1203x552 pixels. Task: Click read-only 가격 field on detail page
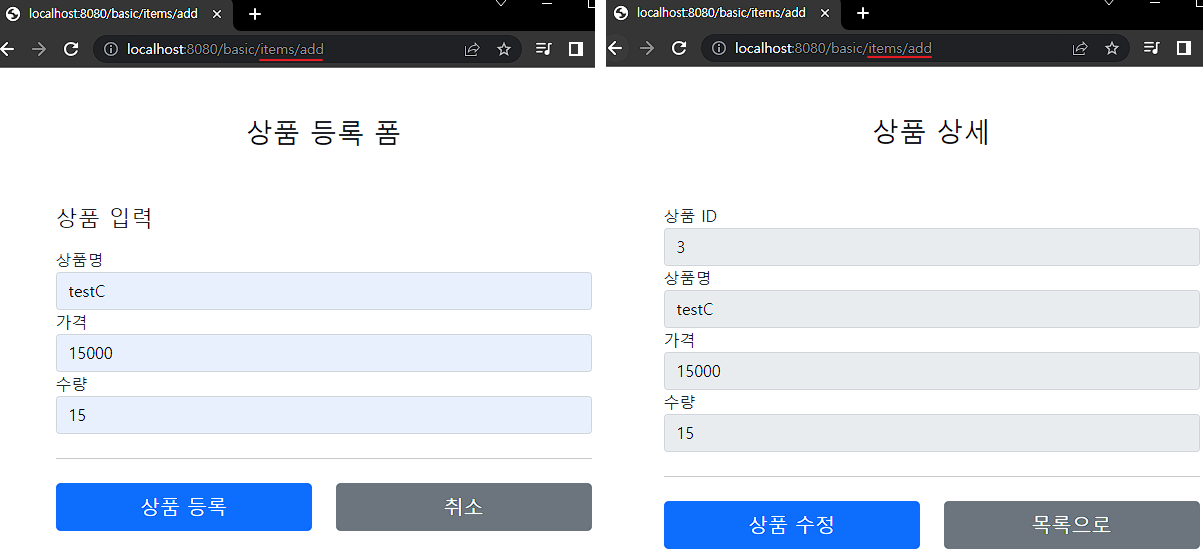932,371
